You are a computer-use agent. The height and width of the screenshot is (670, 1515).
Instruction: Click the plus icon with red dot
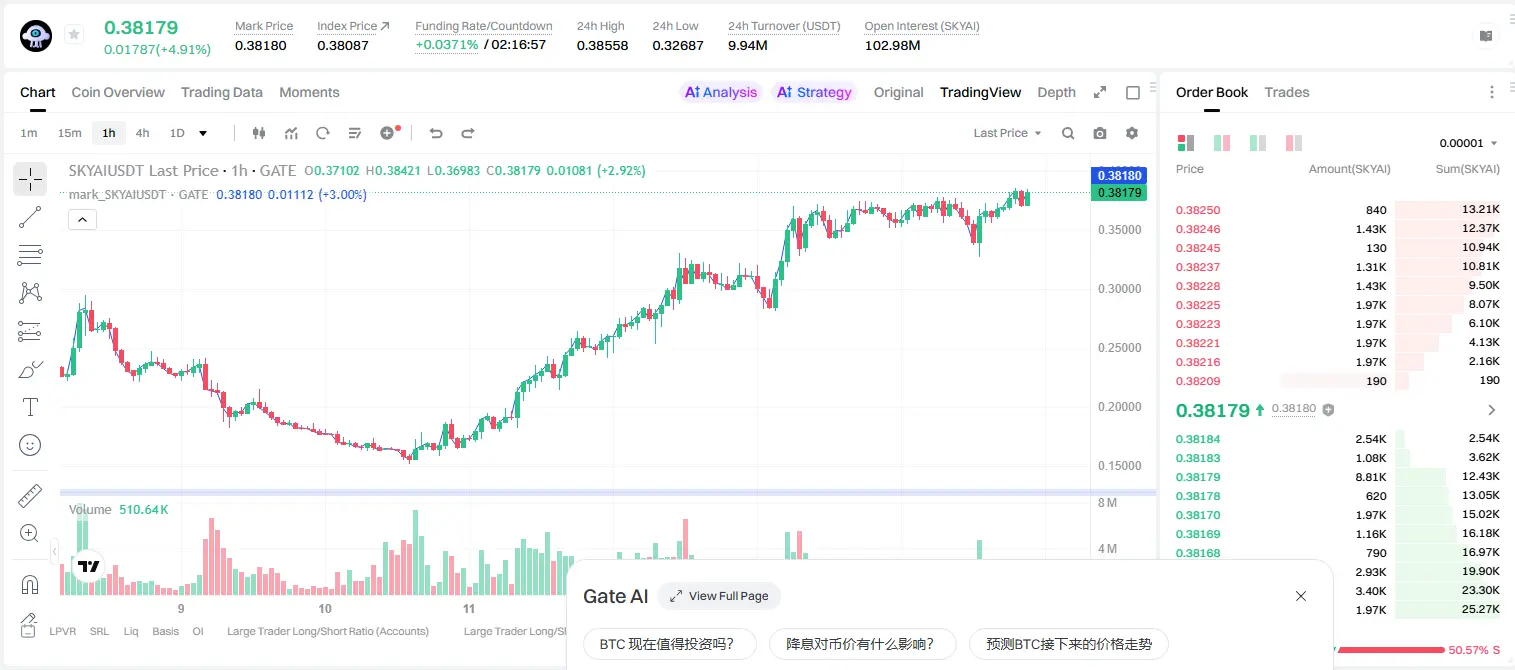click(389, 133)
